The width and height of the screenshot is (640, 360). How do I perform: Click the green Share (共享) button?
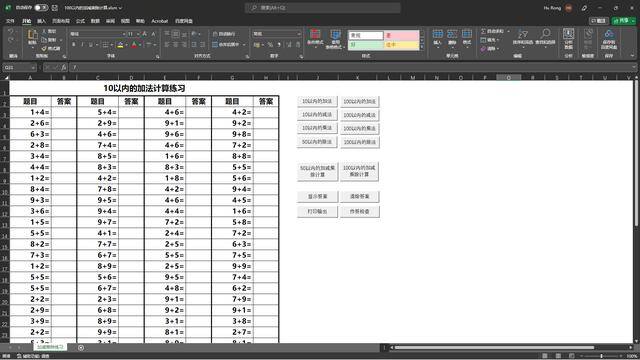click(623, 20)
